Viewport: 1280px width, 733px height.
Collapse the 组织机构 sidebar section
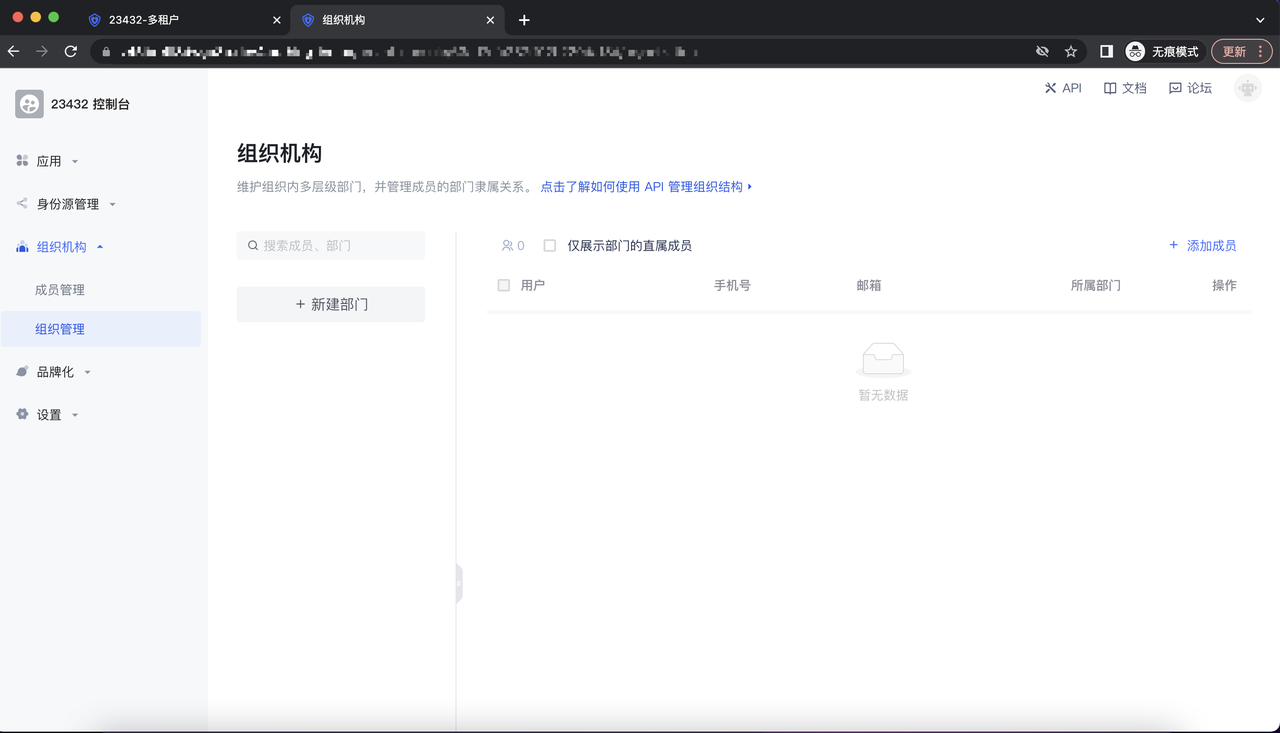pyautogui.click(x=61, y=247)
